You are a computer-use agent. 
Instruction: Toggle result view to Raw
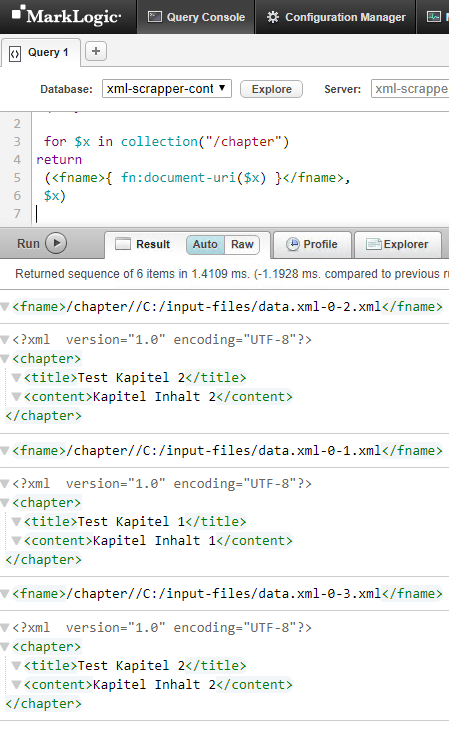click(x=242, y=244)
